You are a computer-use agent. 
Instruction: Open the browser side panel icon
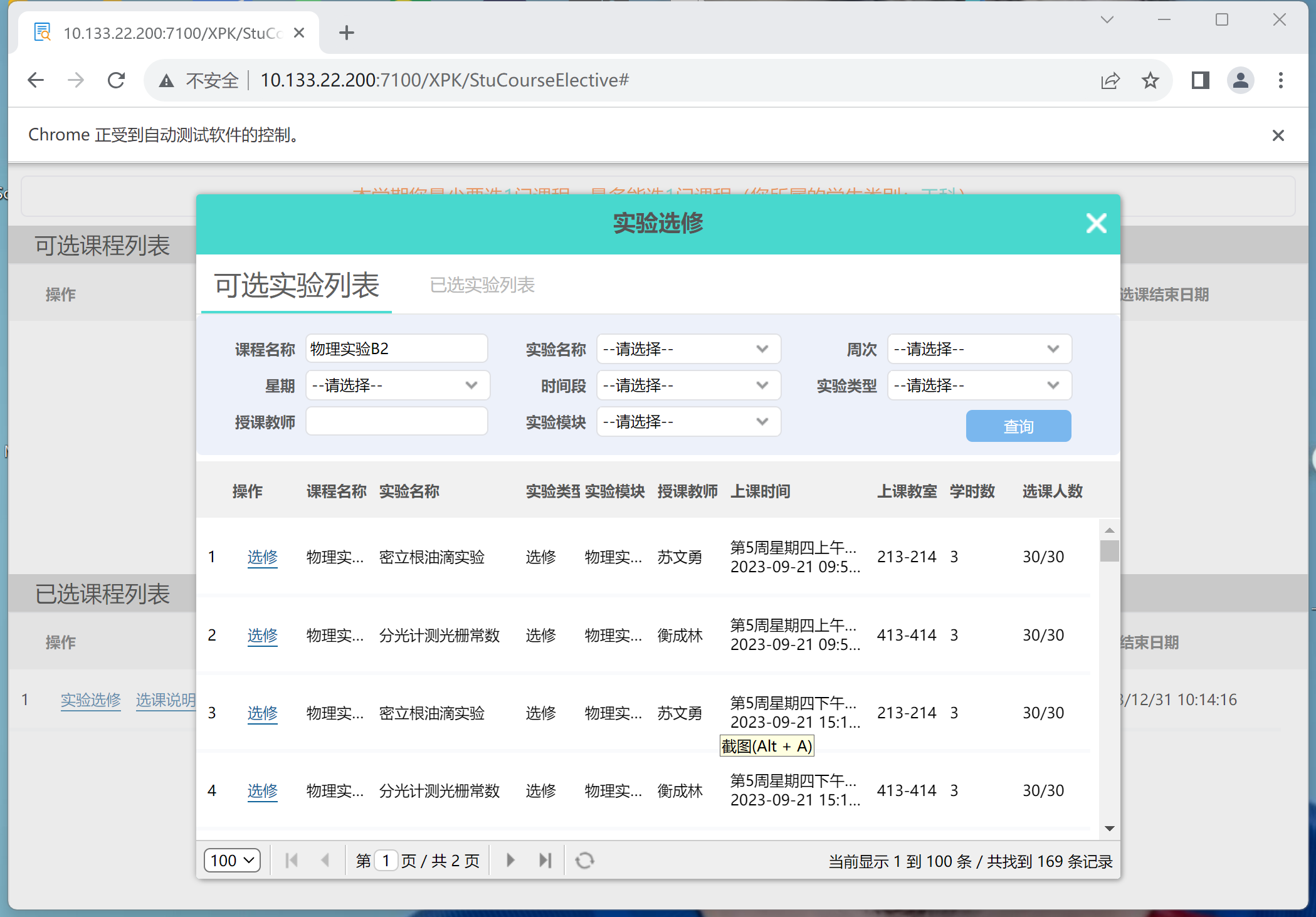1200,80
